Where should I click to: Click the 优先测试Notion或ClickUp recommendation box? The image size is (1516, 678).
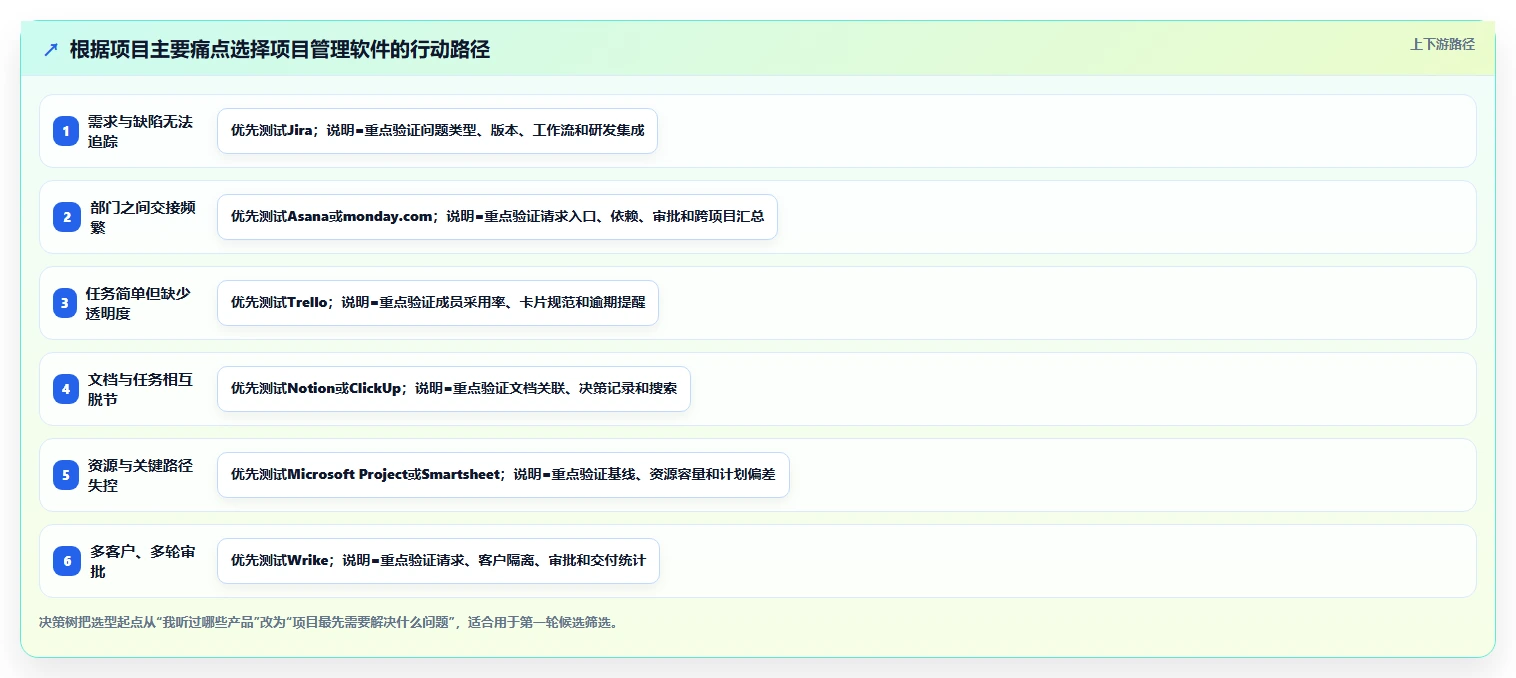[x=454, y=389]
